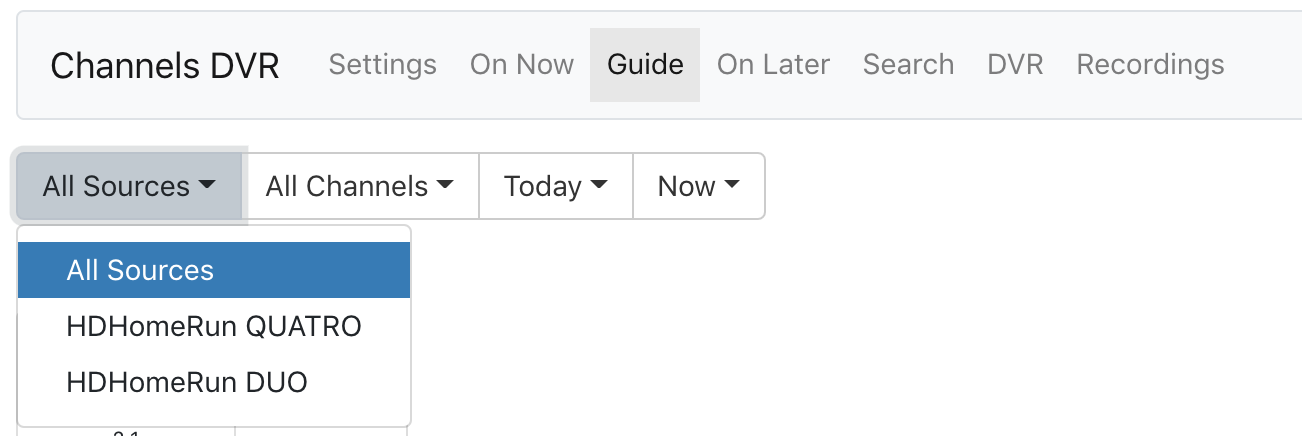View the Recordings tab
The image size is (1302, 436).
pyautogui.click(x=1150, y=65)
